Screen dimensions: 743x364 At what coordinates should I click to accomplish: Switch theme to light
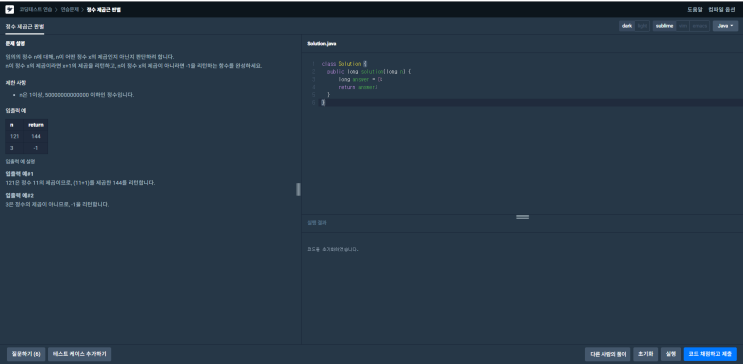[x=642, y=26]
